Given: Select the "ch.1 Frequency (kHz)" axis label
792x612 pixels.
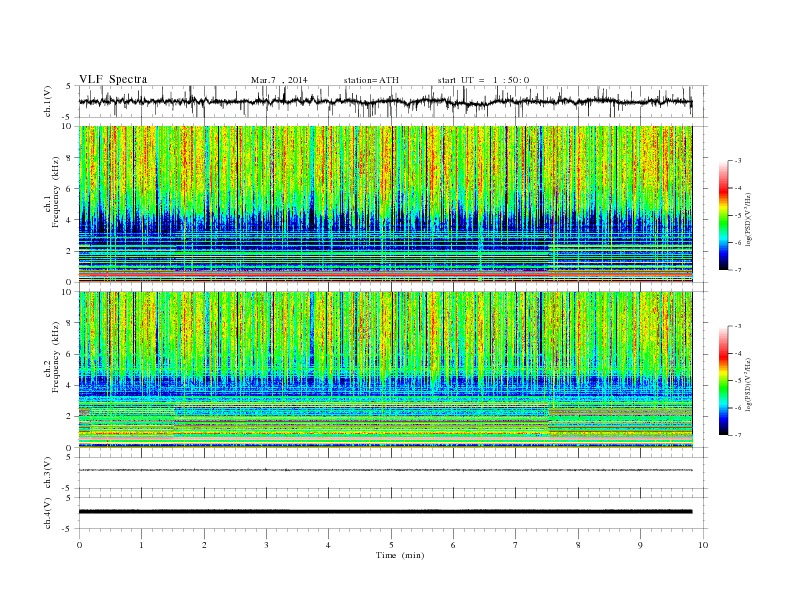Looking at the screenshot, I should click(x=52, y=192).
